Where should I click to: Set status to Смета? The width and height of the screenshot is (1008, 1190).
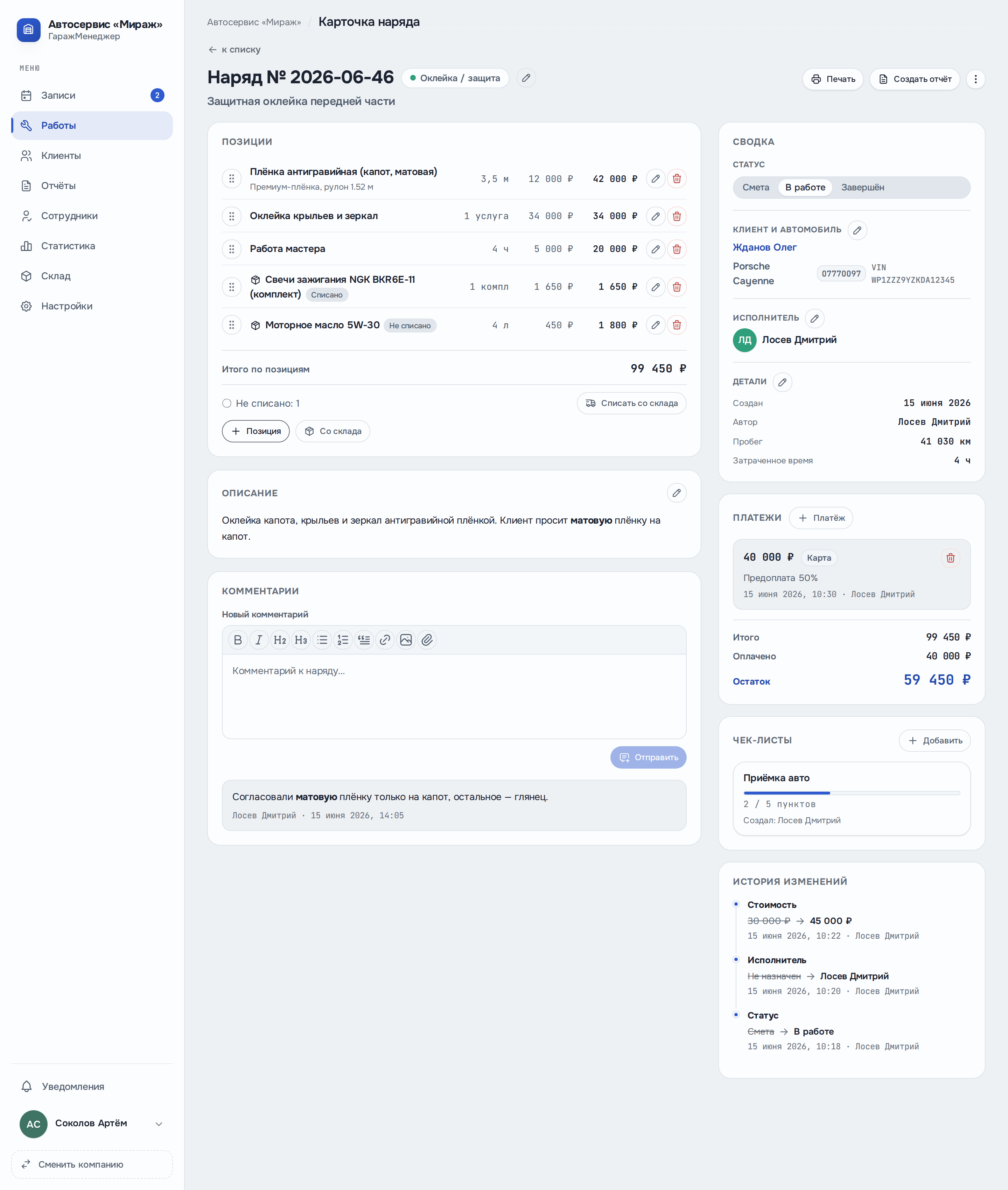click(x=755, y=187)
